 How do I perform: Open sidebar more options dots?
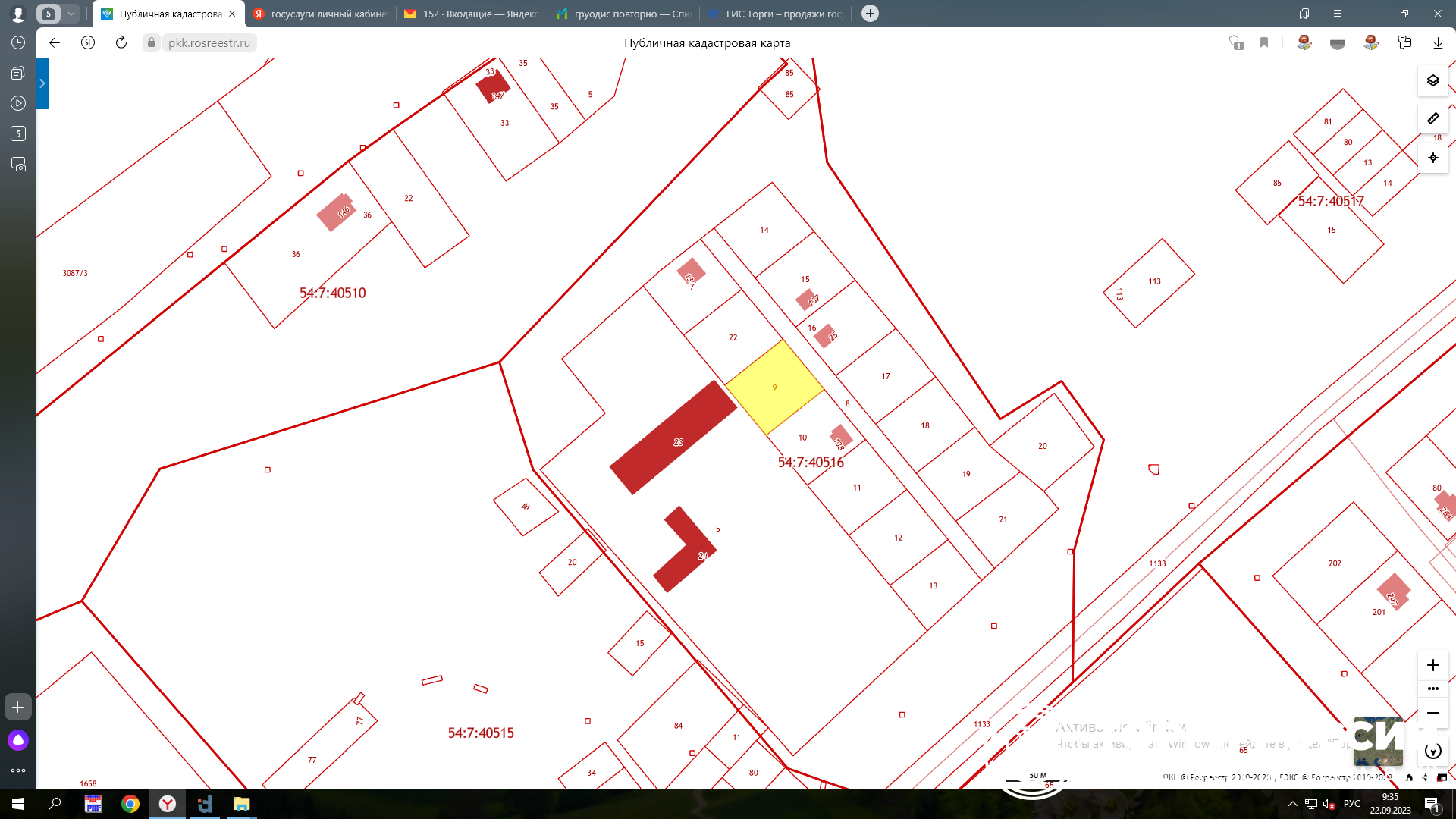click(18, 770)
